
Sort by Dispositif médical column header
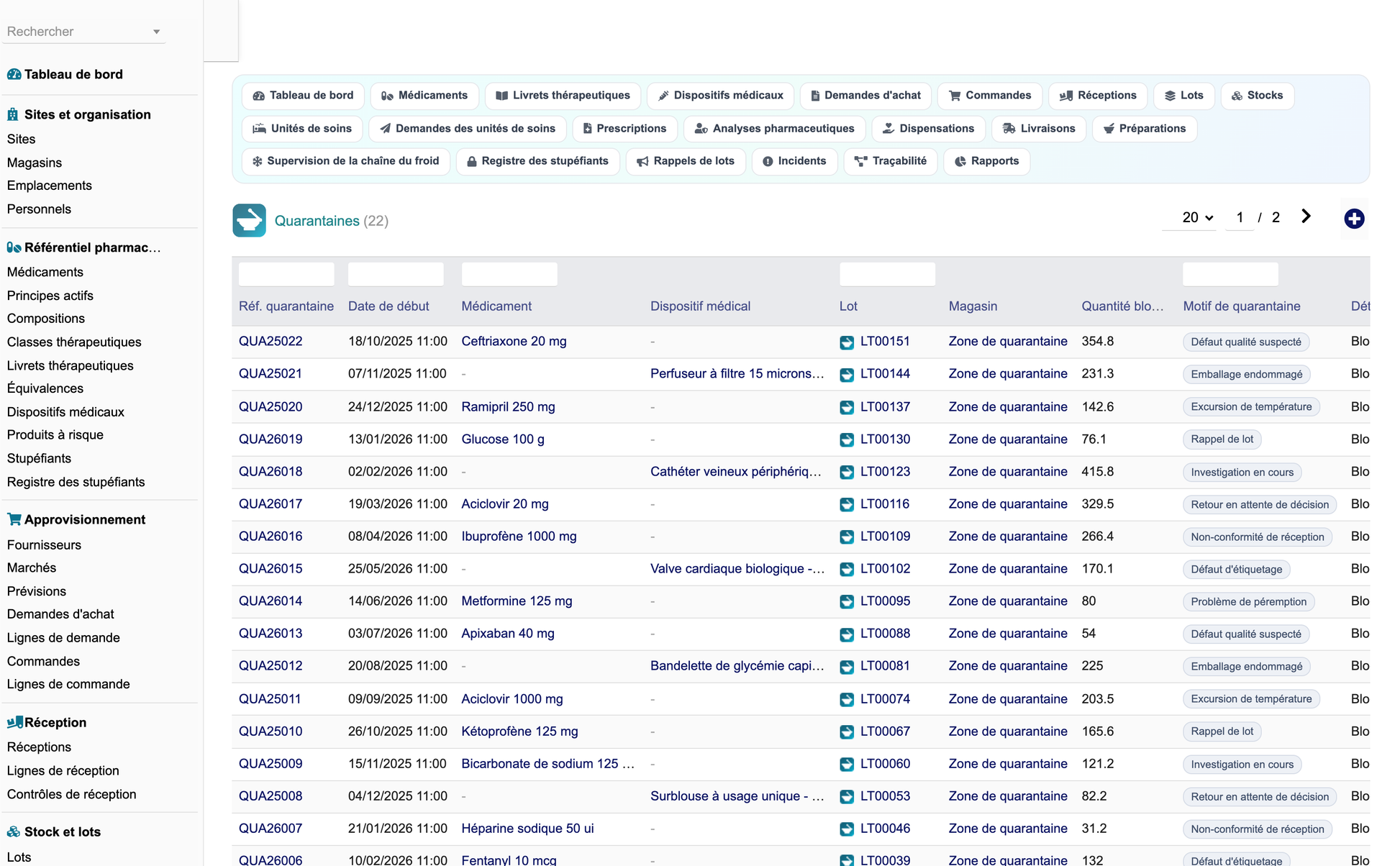pos(700,306)
